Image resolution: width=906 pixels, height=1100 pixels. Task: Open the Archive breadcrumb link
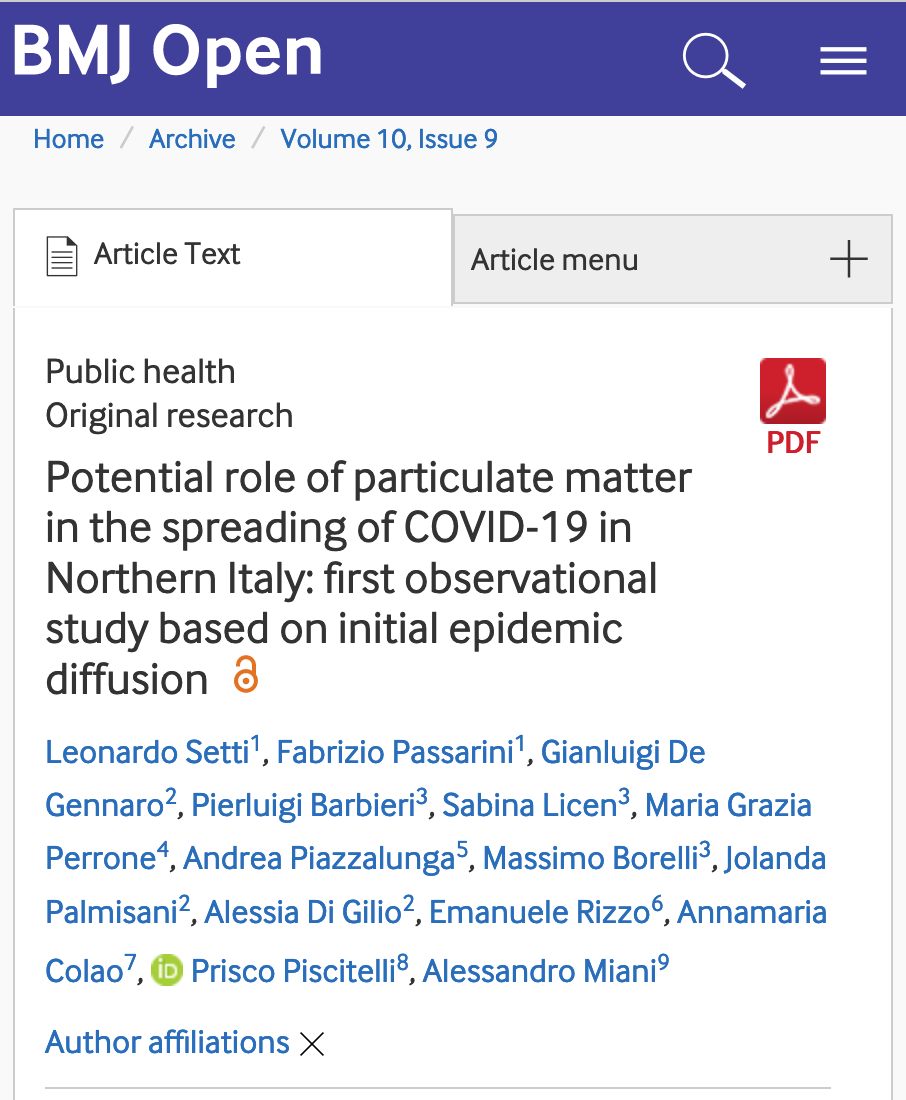click(x=192, y=139)
